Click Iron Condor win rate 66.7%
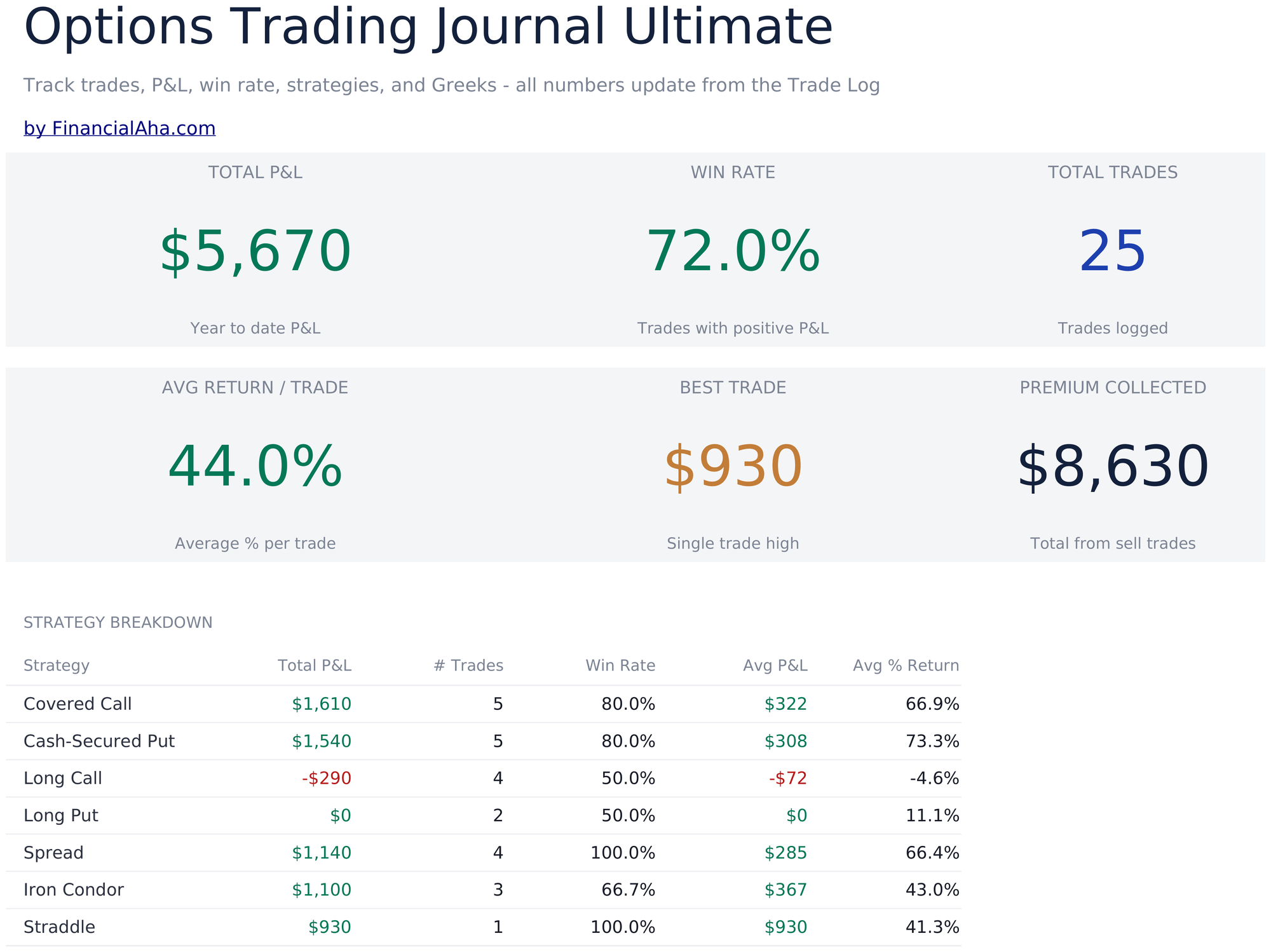The height and width of the screenshot is (952, 1271). tap(628, 890)
